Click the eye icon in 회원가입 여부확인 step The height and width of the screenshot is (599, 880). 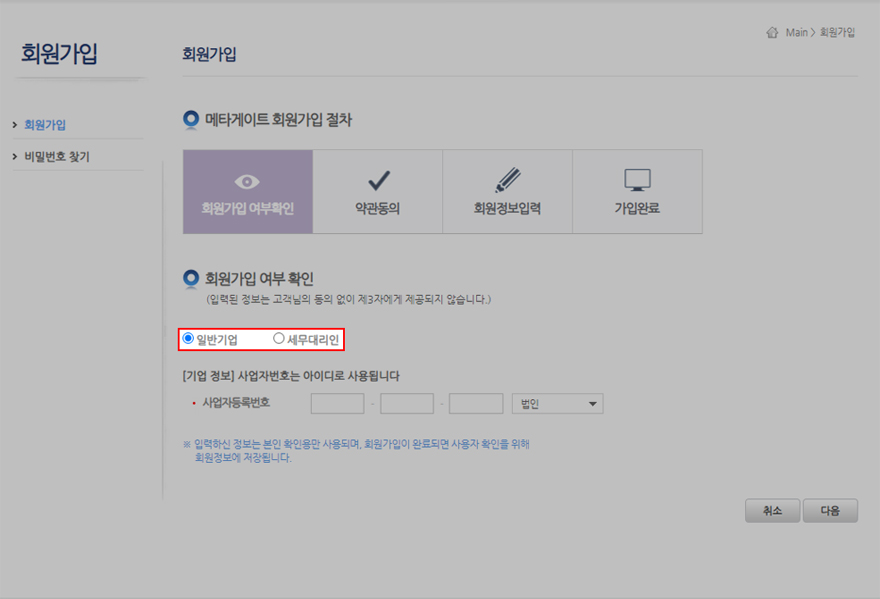pos(247,182)
